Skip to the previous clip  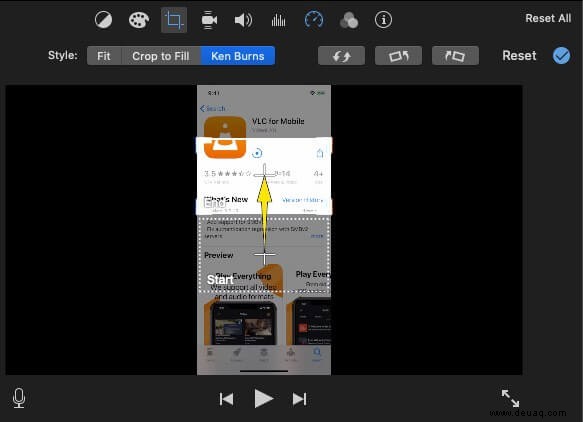(226, 399)
